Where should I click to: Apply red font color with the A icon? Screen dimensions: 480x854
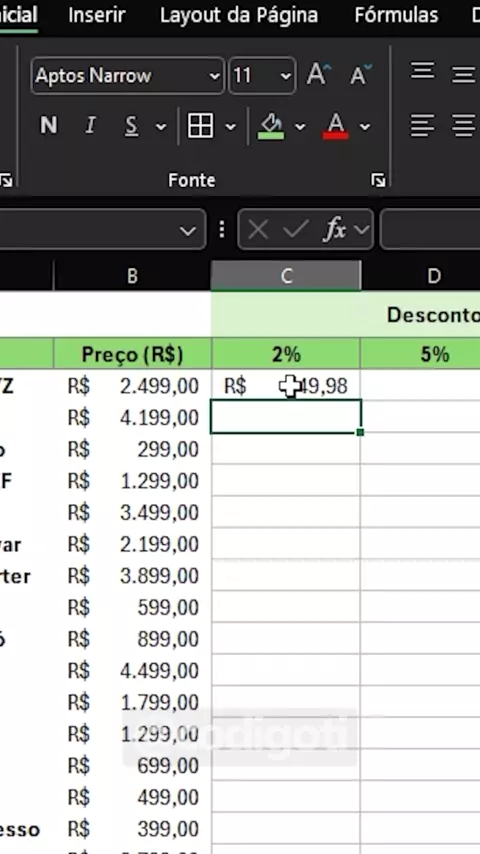tap(336, 126)
